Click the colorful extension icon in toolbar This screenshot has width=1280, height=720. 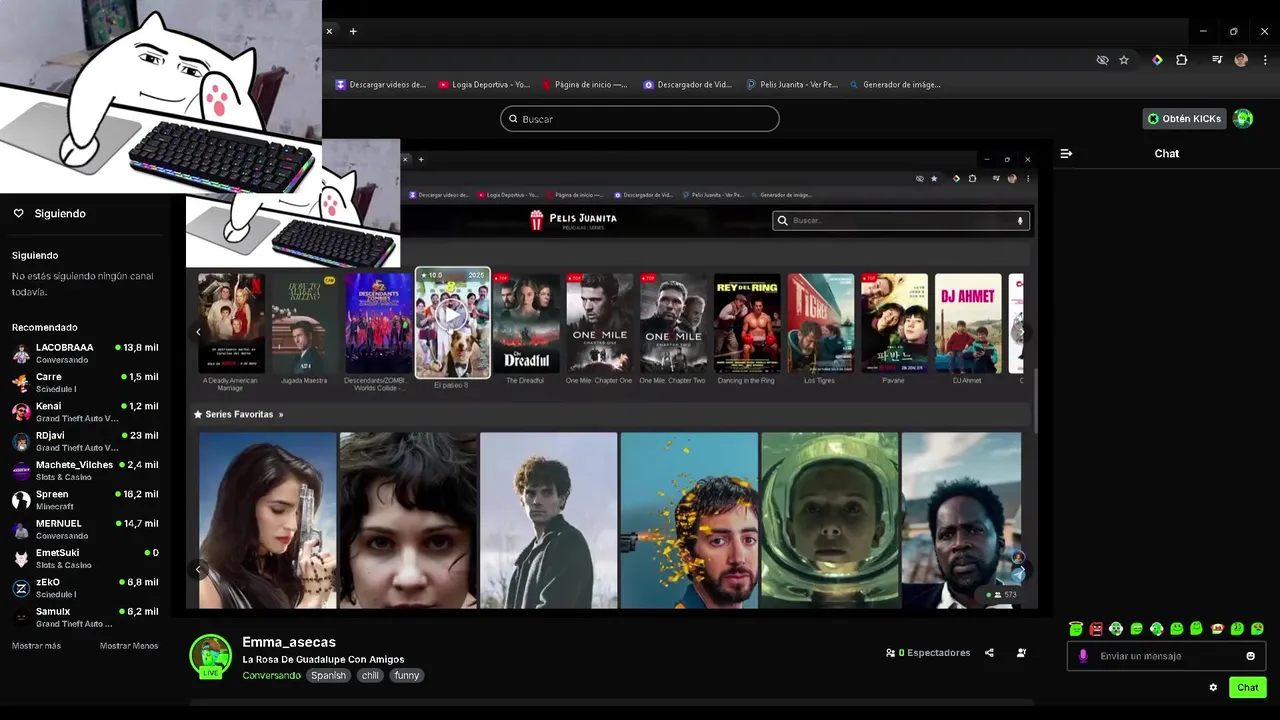(1157, 60)
